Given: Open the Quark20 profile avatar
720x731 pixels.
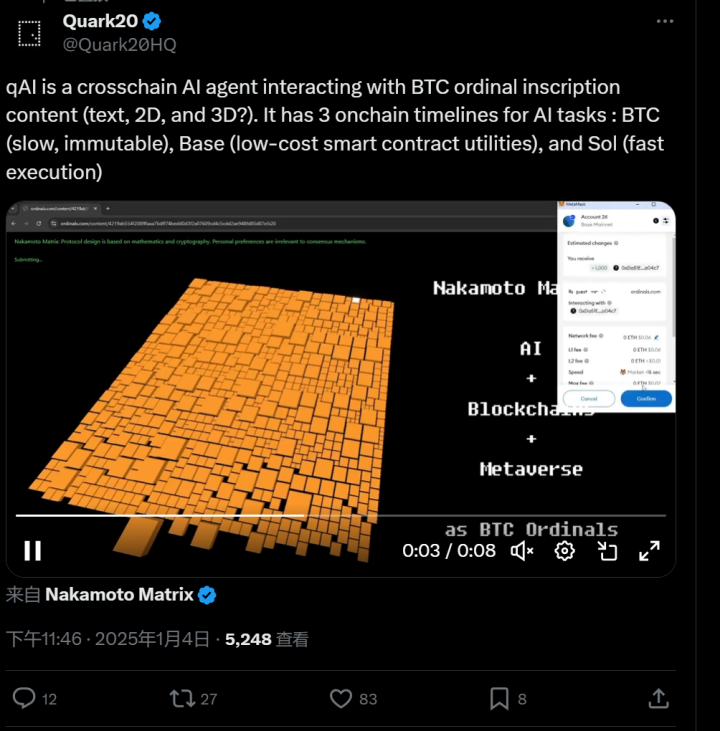Looking at the screenshot, I should click(x=30, y=32).
